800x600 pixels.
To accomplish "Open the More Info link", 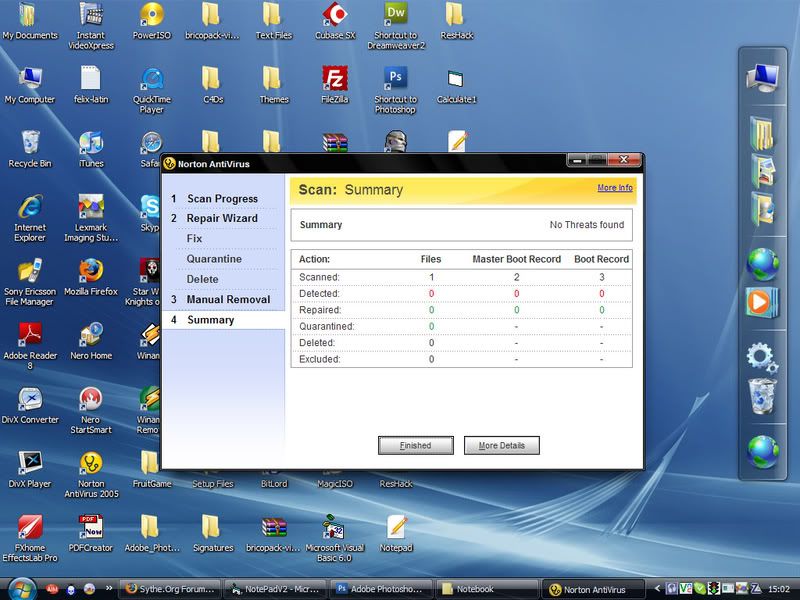I will click(615, 187).
